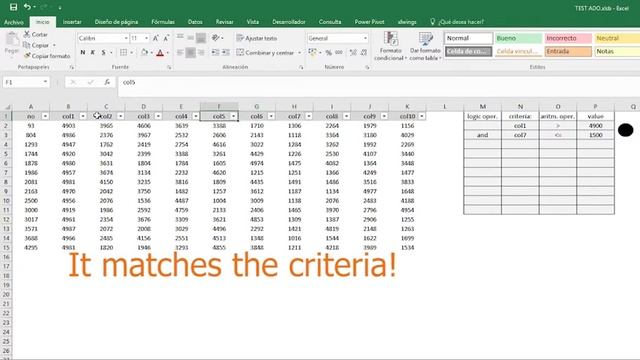Increase font size with large A icon
Screen dimensions: 640x360
(x=156, y=38)
